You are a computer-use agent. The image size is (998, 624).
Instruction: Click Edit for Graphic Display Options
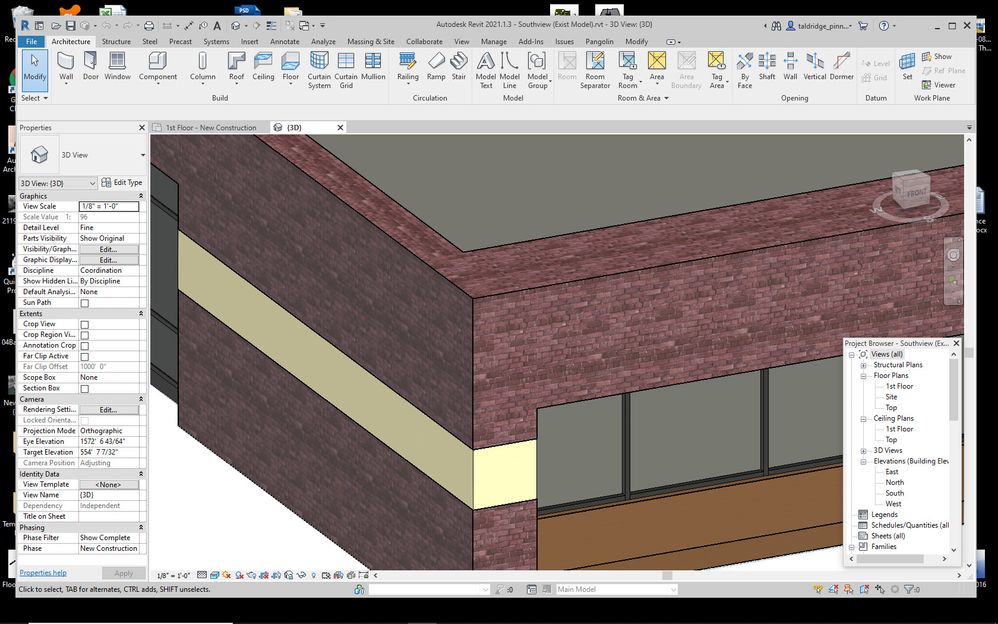tap(108, 260)
